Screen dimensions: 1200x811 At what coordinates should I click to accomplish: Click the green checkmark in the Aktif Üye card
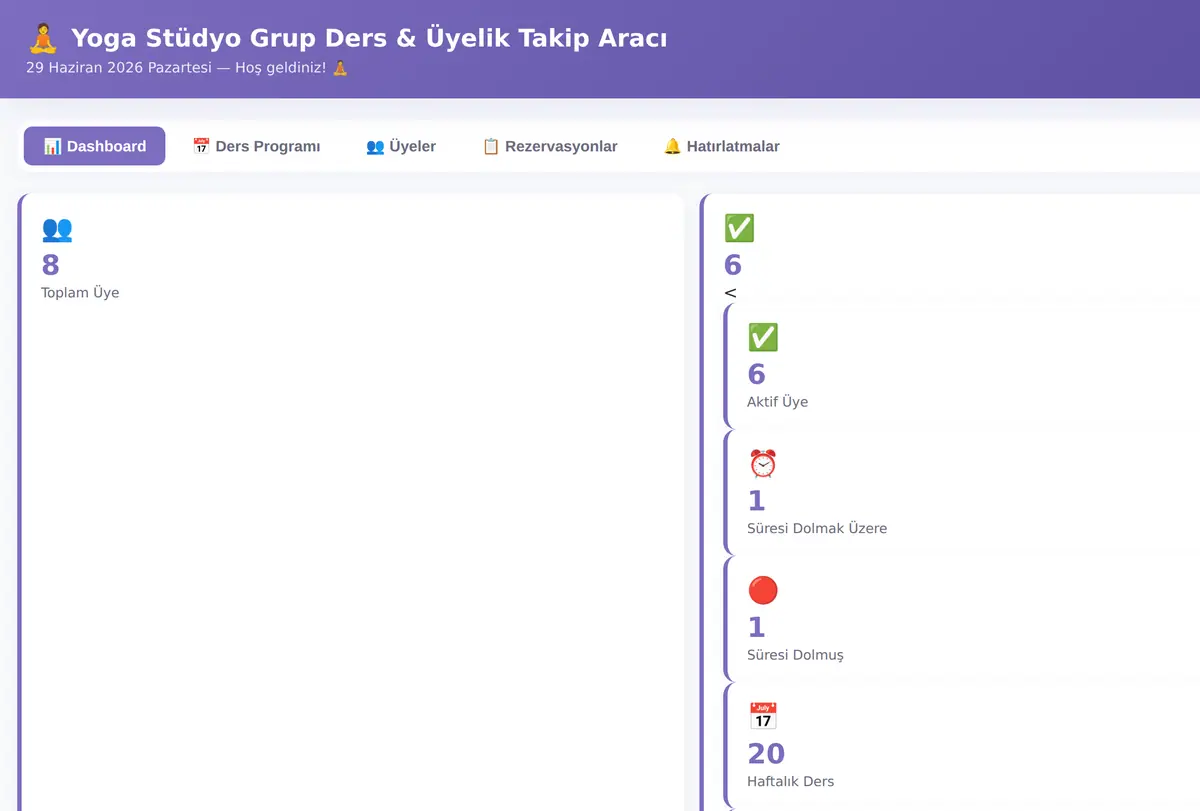[x=763, y=338]
